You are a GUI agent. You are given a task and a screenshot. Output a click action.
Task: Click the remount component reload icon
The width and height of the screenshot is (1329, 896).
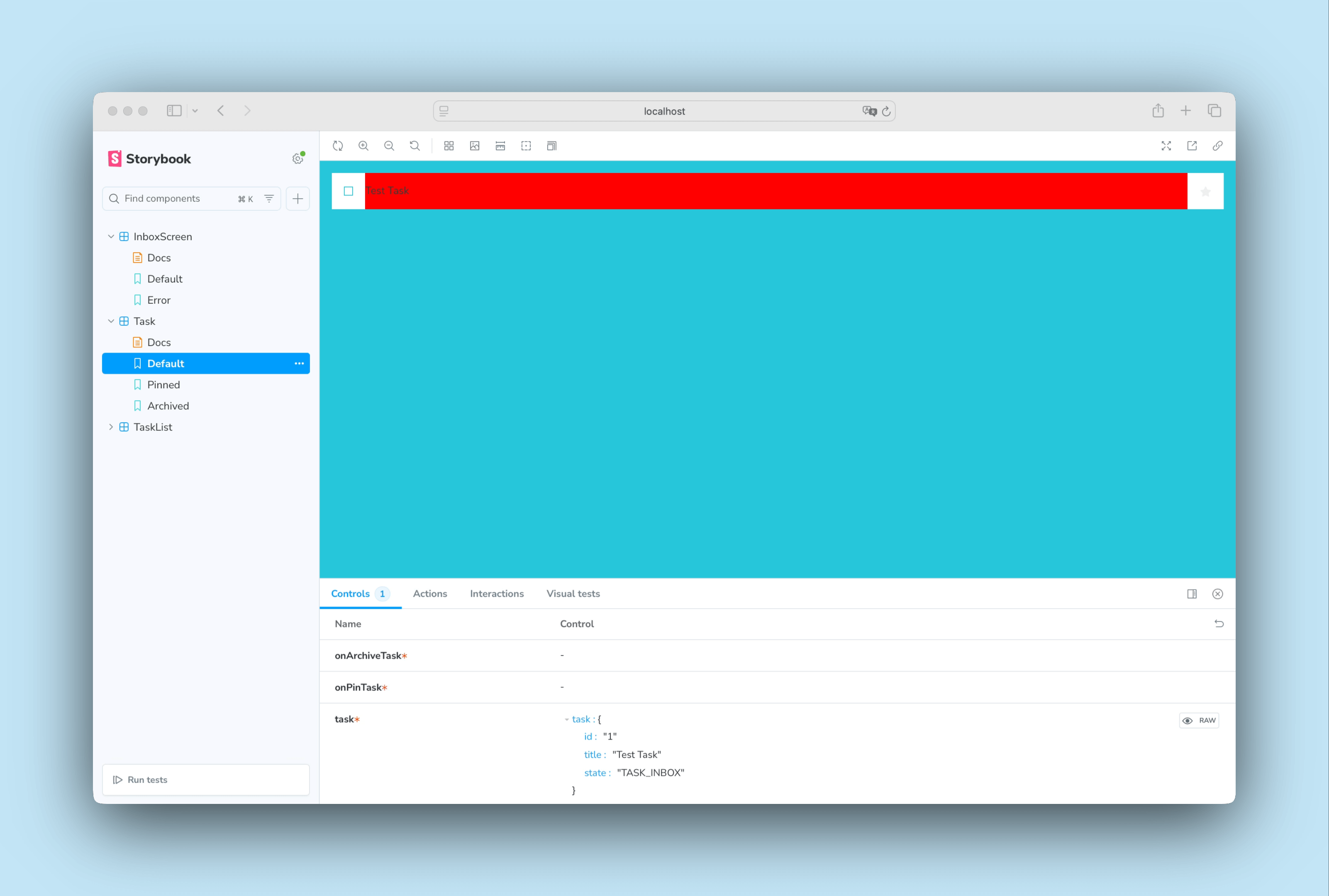(x=338, y=146)
